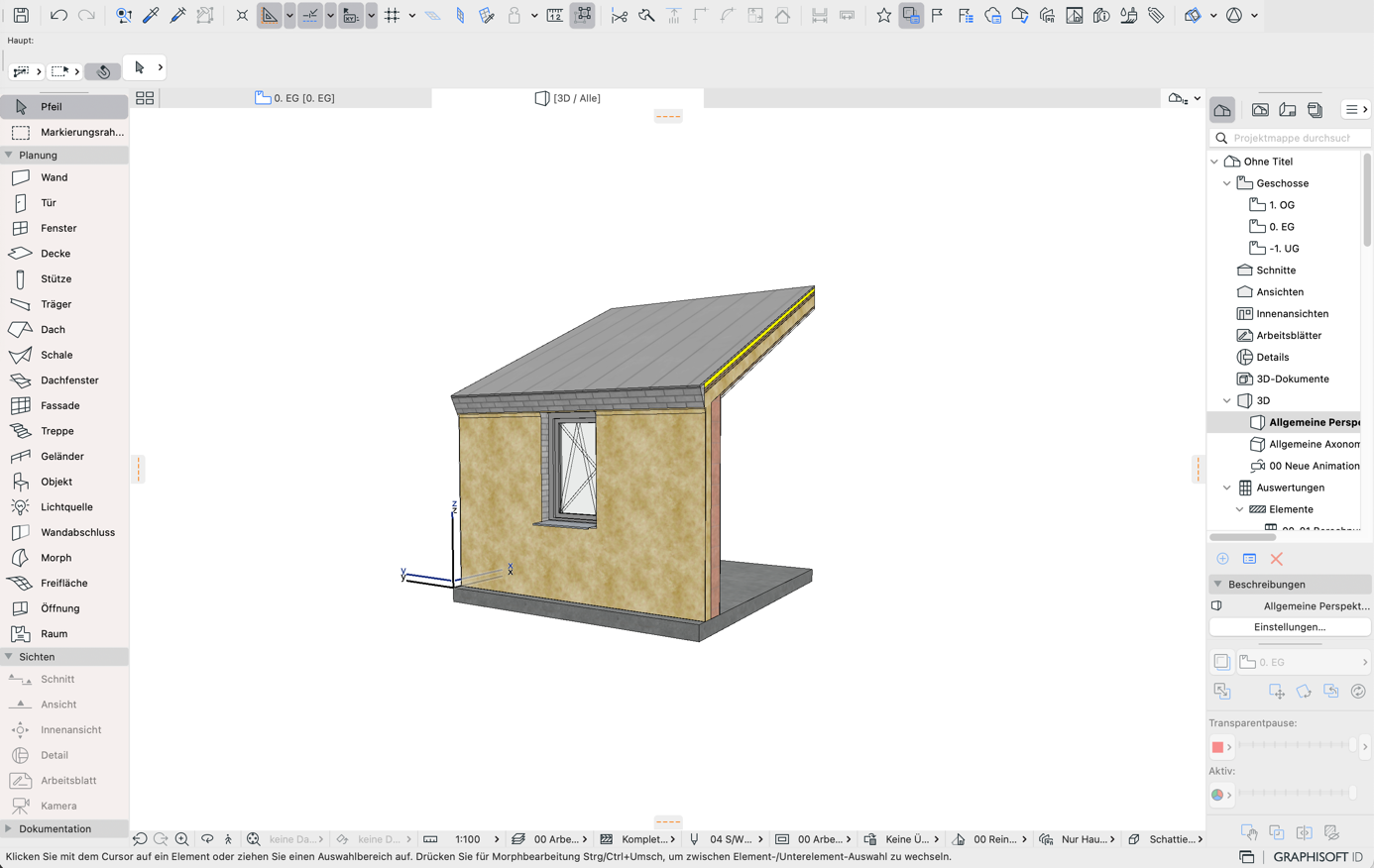Click the save icon in toolbar

click(21, 16)
